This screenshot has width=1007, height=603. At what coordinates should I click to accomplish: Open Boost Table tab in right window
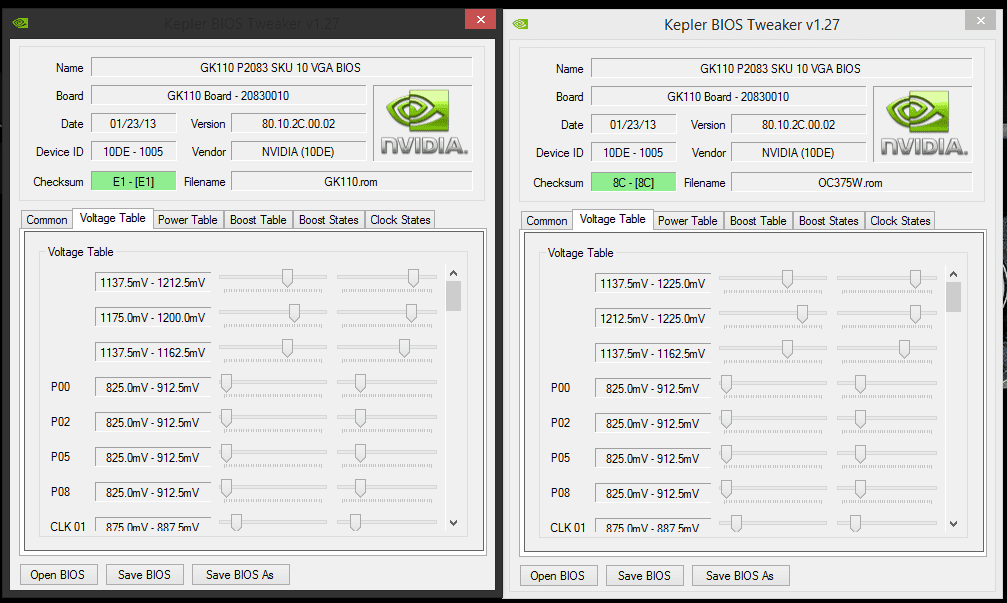click(x=758, y=221)
